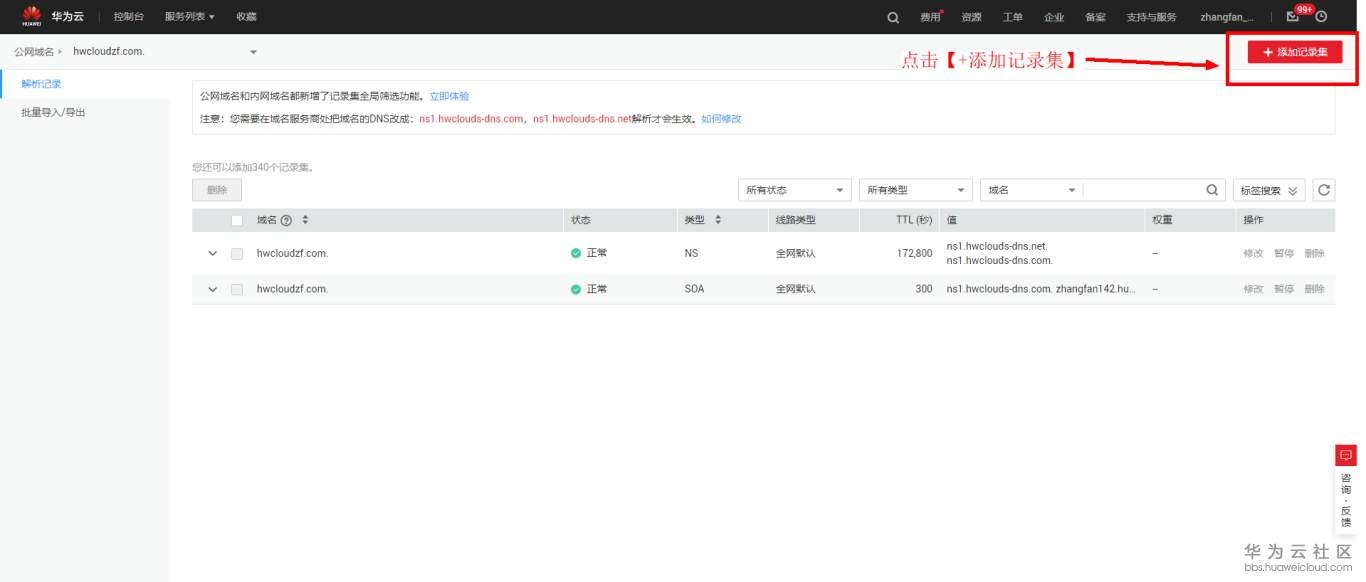Click the TTL value 172,800

(914, 254)
